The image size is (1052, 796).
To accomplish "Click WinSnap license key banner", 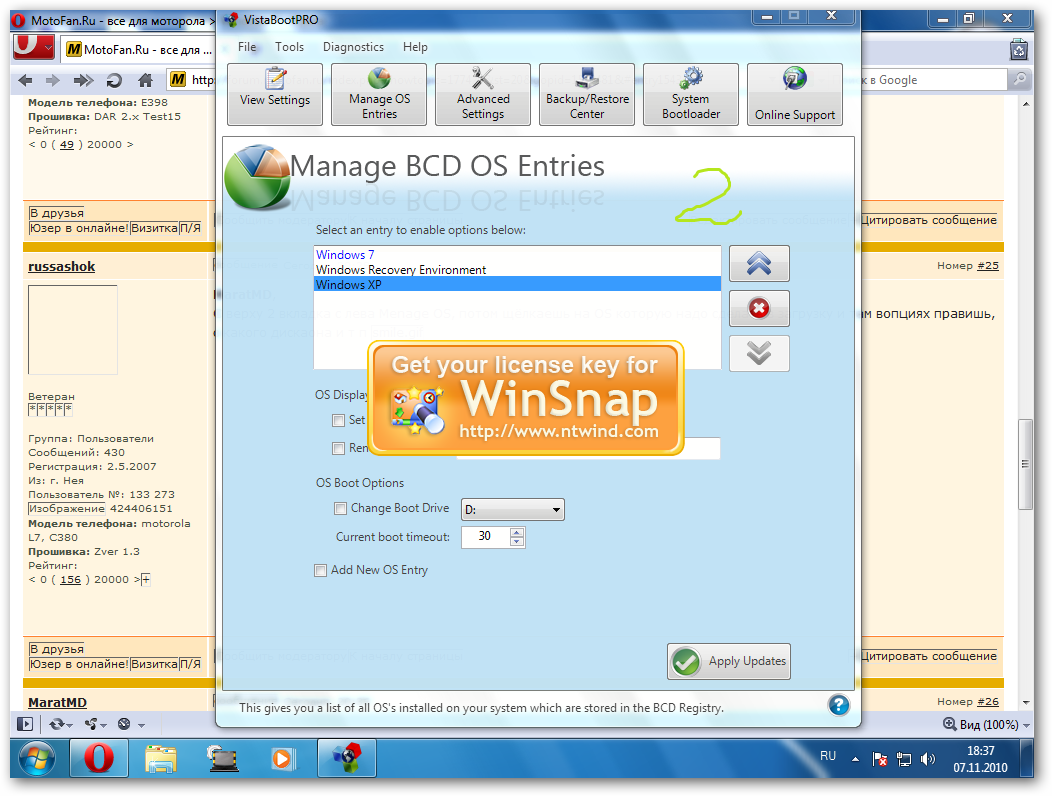I will pos(526,399).
